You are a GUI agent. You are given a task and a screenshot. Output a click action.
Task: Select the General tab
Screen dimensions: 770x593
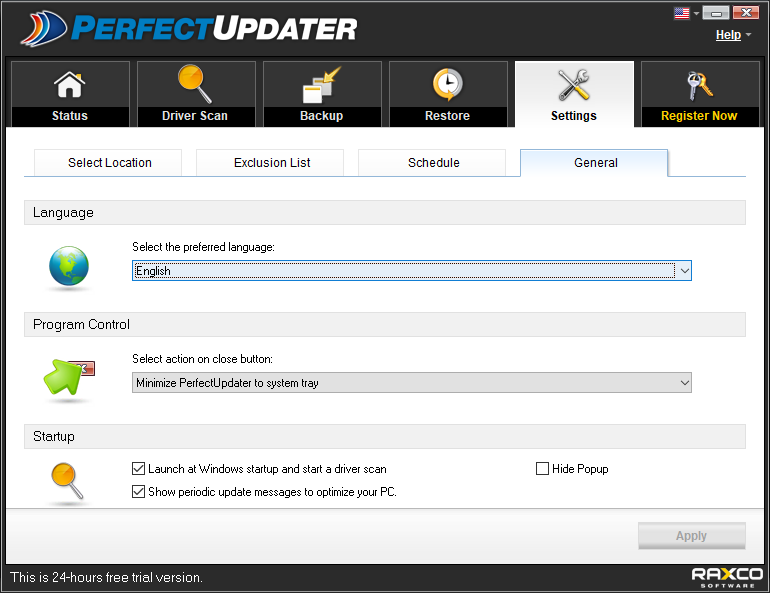tap(594, 162)
